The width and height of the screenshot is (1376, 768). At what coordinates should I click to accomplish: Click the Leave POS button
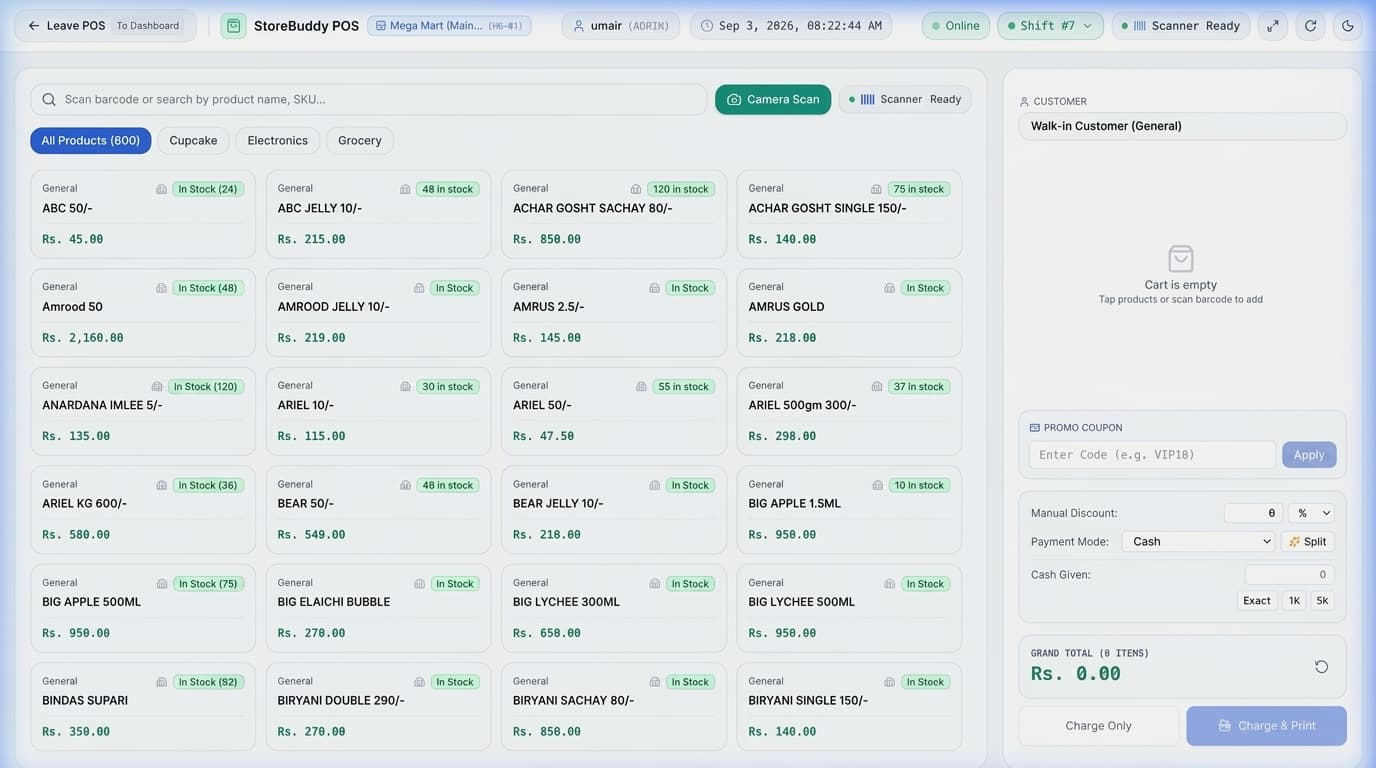tap(105, 26)
